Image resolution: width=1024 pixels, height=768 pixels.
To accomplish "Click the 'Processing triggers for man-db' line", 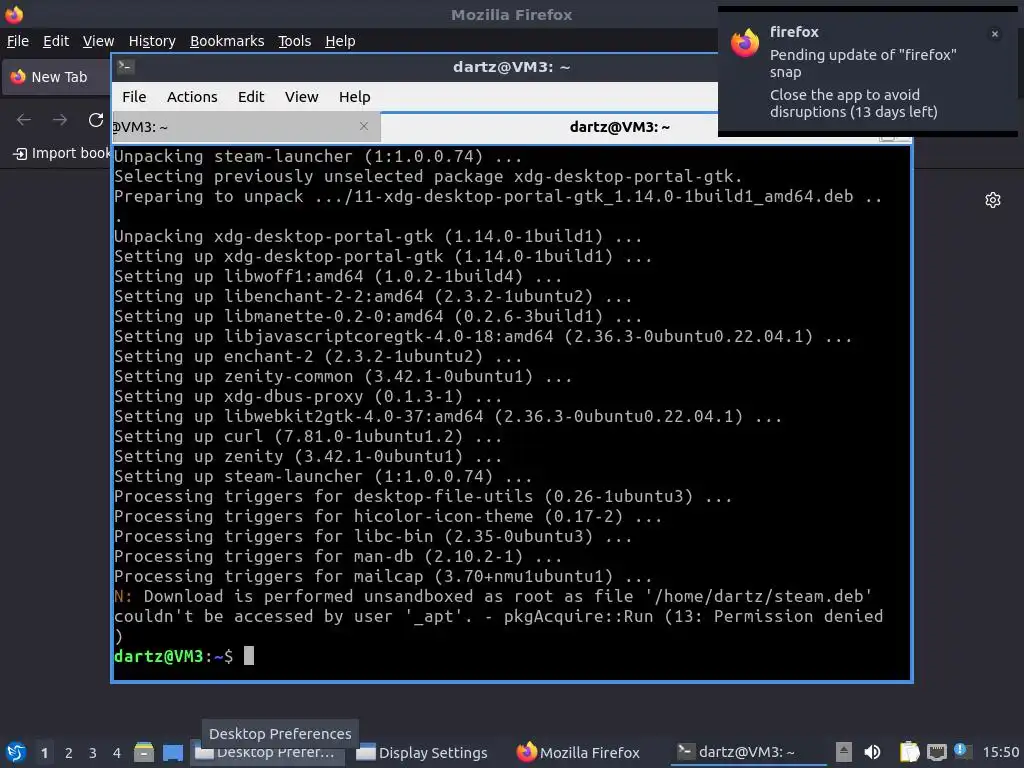I will pos(338,556).
